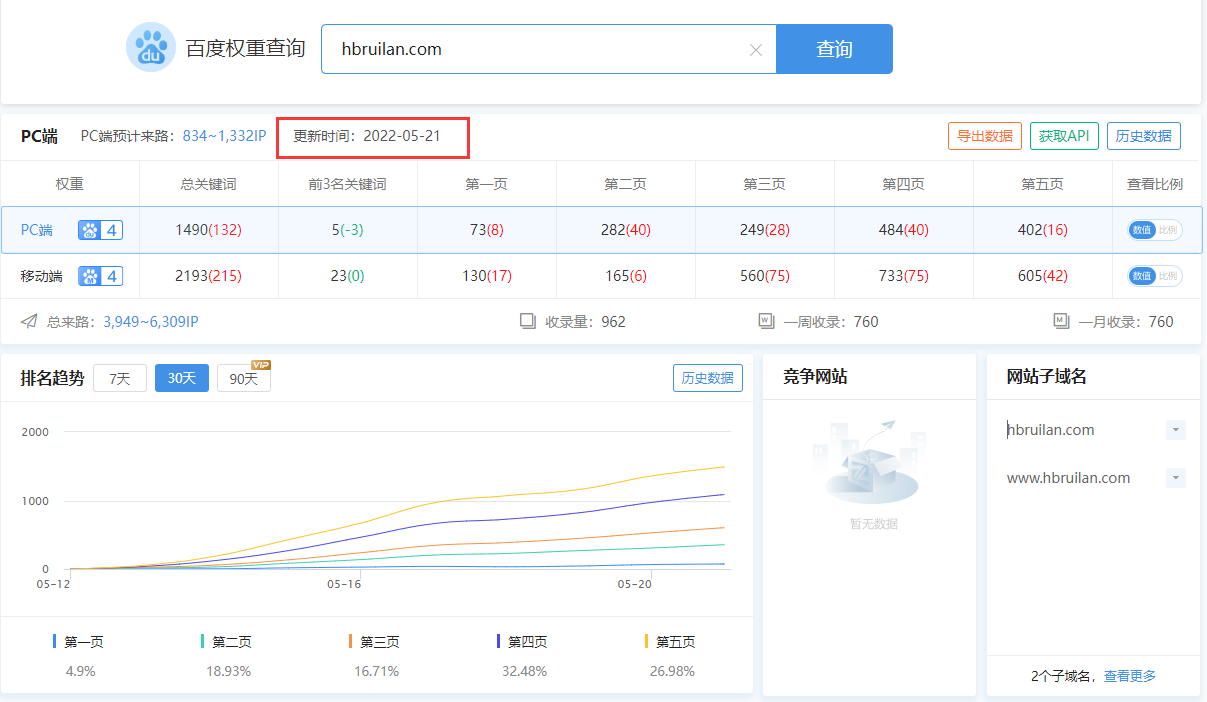Click the 一周收录 icon

click(767, 322)
